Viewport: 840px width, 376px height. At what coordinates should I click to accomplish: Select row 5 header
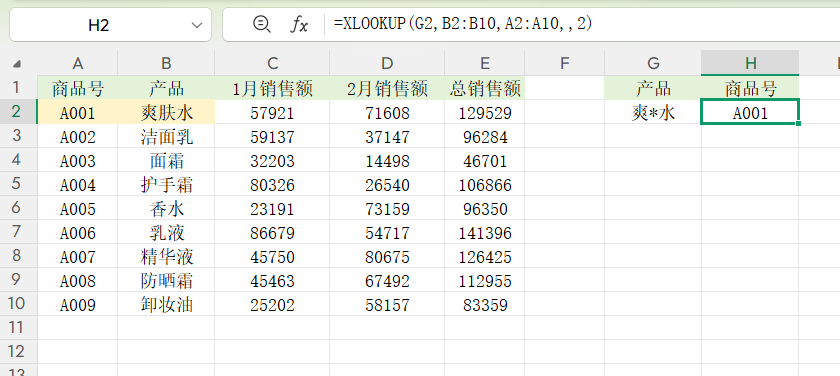19,184
